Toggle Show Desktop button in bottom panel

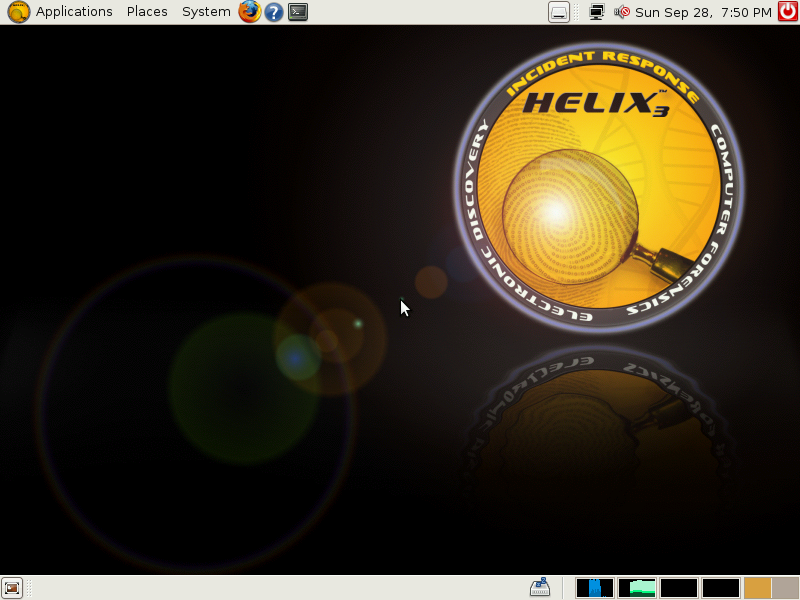pos(12,588)
